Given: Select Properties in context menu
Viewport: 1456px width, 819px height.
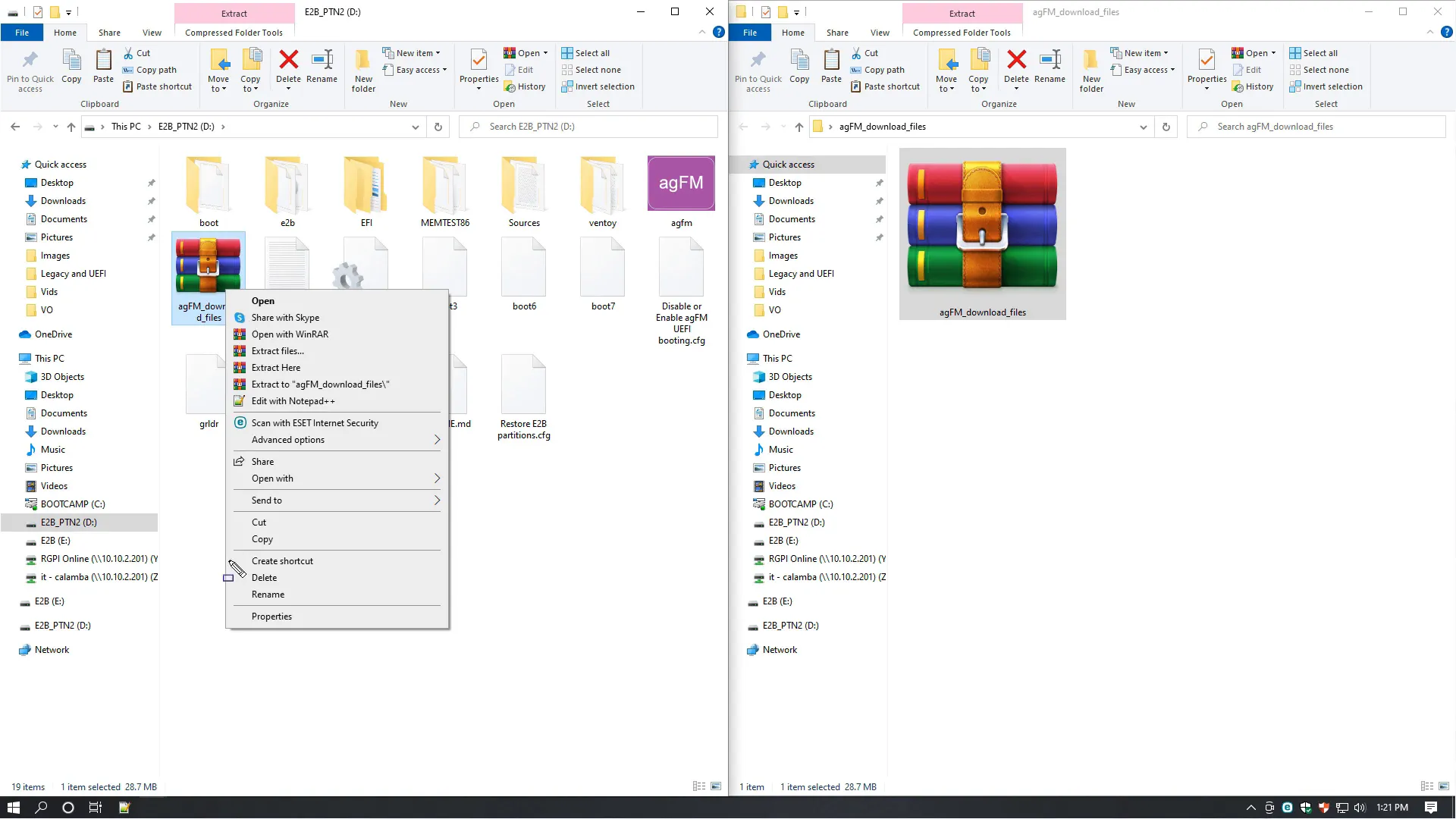Looking at the screenshot, I should pyautogui.click(x=337, y=617).
